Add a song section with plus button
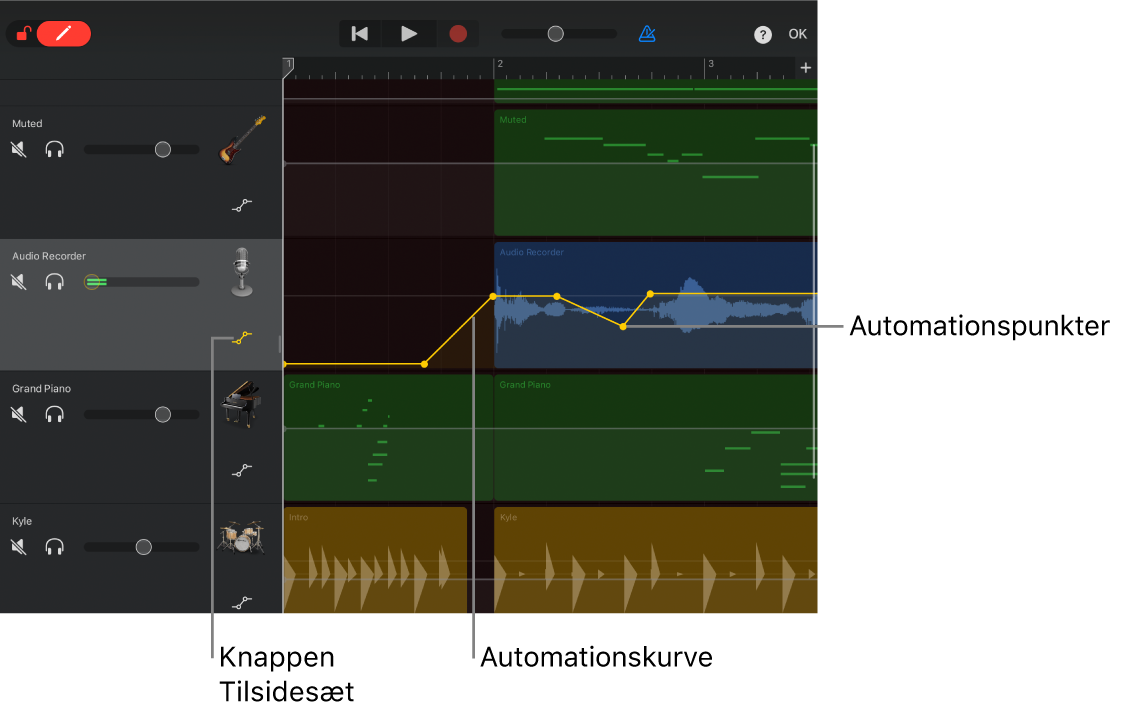This screenshot has width=1131, height=710. tap(806, 68)
